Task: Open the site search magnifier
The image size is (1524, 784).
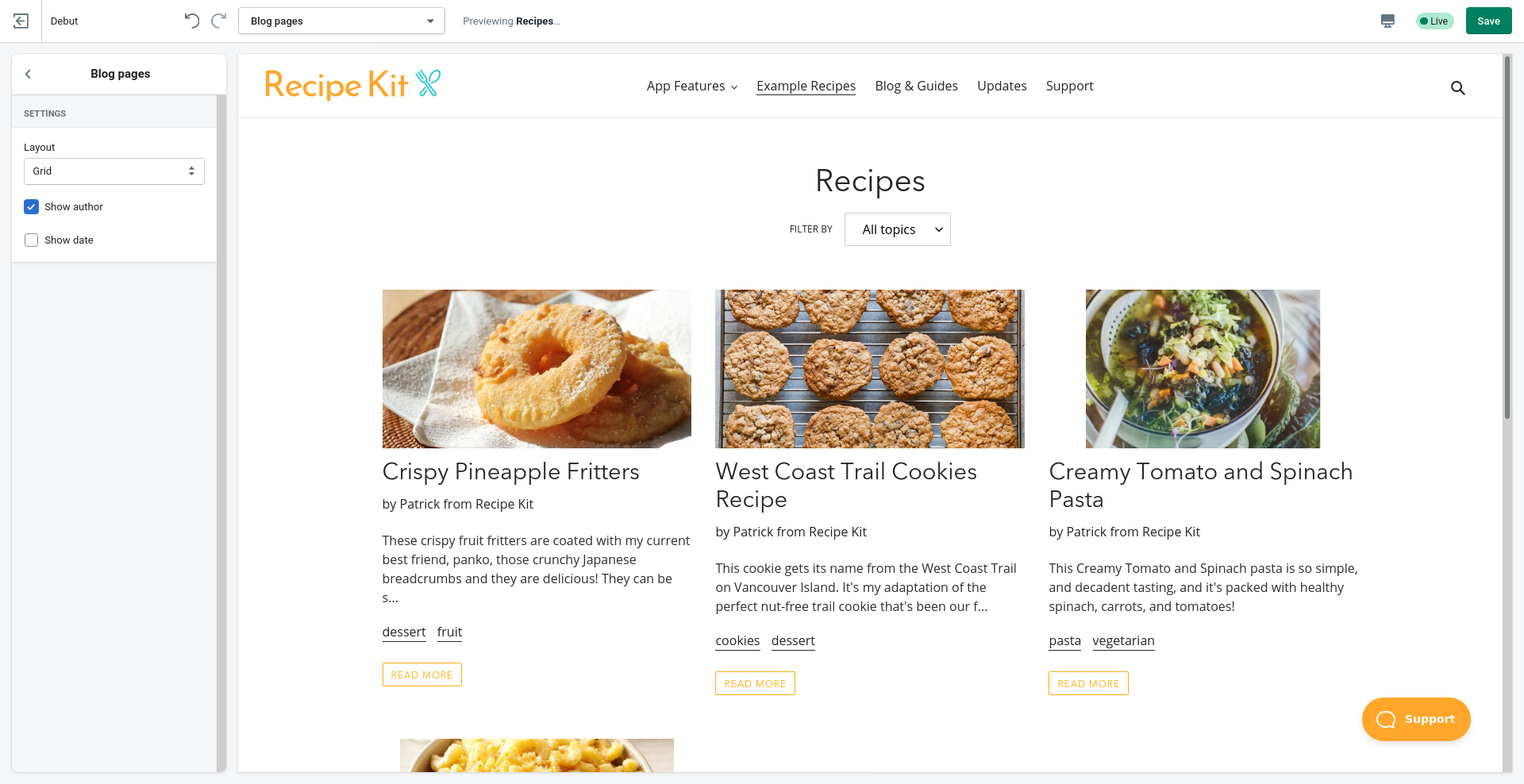Action: 1458,87
